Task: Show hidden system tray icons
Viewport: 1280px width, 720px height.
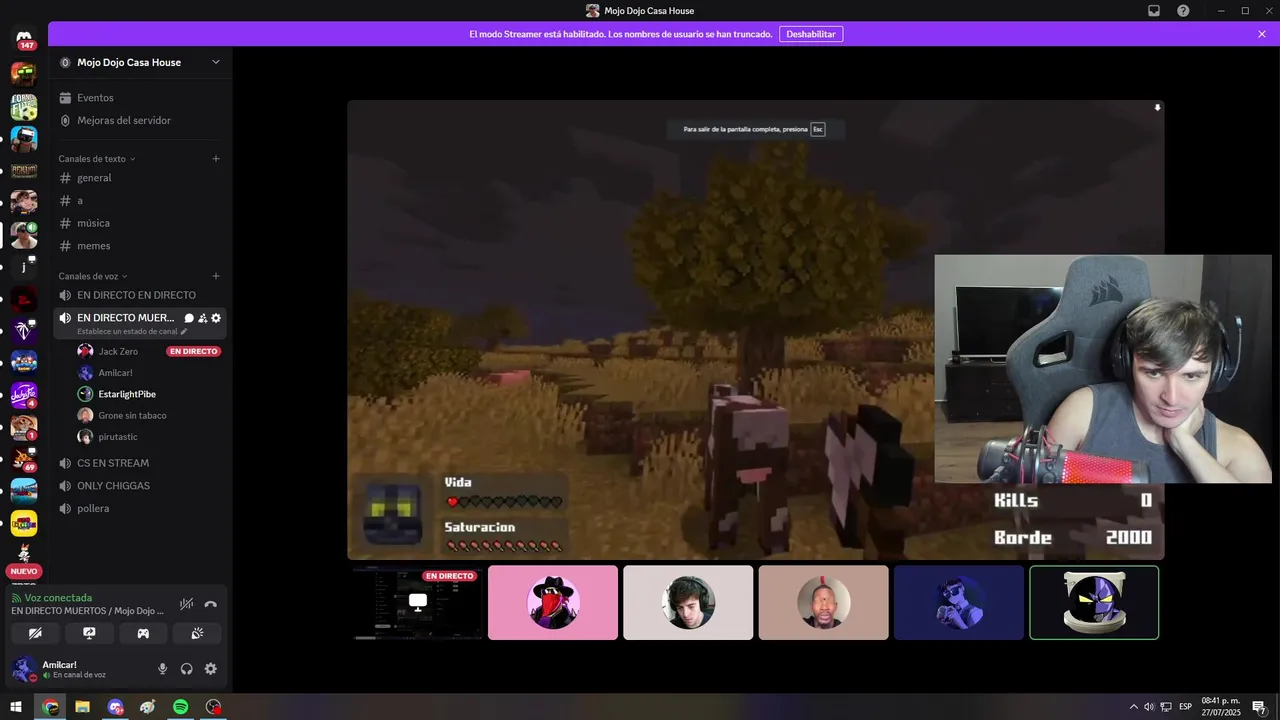Action: (x=1133, y=707)
